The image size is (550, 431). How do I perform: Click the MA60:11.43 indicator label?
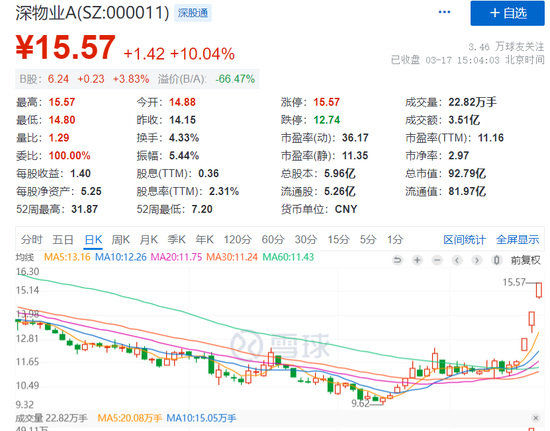[288, 257]
